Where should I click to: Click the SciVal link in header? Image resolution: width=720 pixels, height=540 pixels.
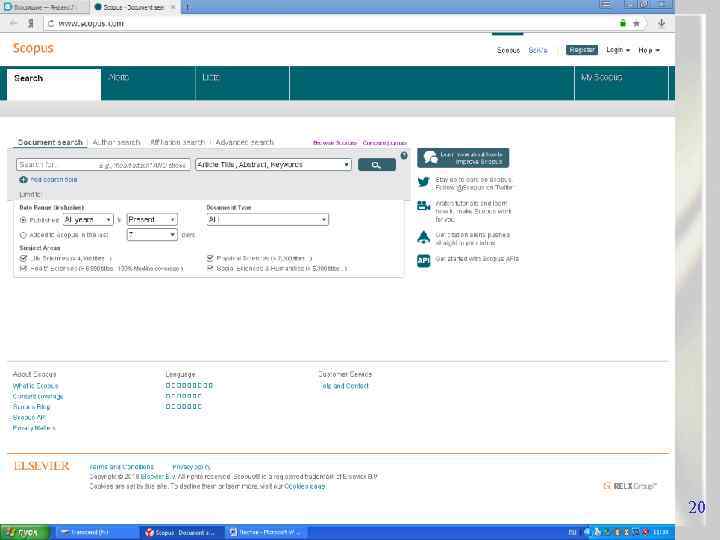(538, 50)
